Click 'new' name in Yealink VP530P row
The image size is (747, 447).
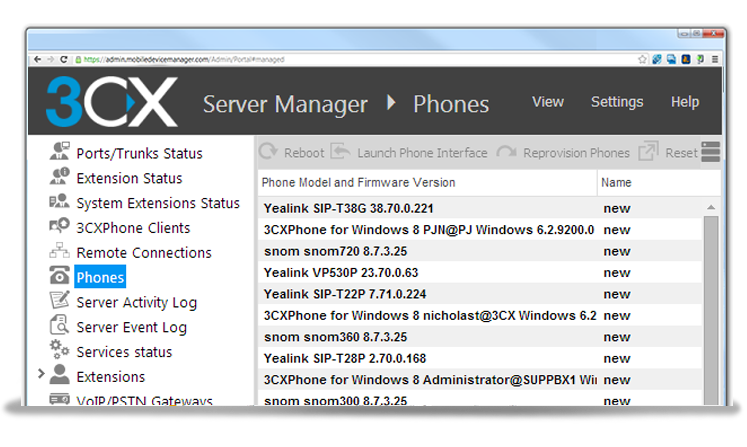pos(617,273)
